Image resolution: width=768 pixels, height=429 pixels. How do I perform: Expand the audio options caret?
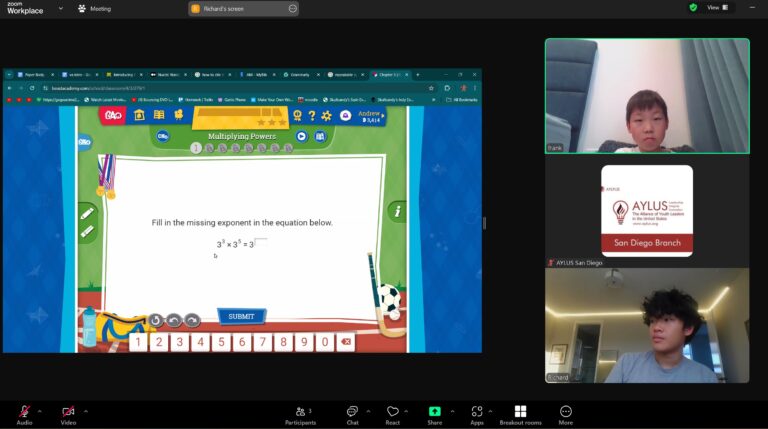40,411
